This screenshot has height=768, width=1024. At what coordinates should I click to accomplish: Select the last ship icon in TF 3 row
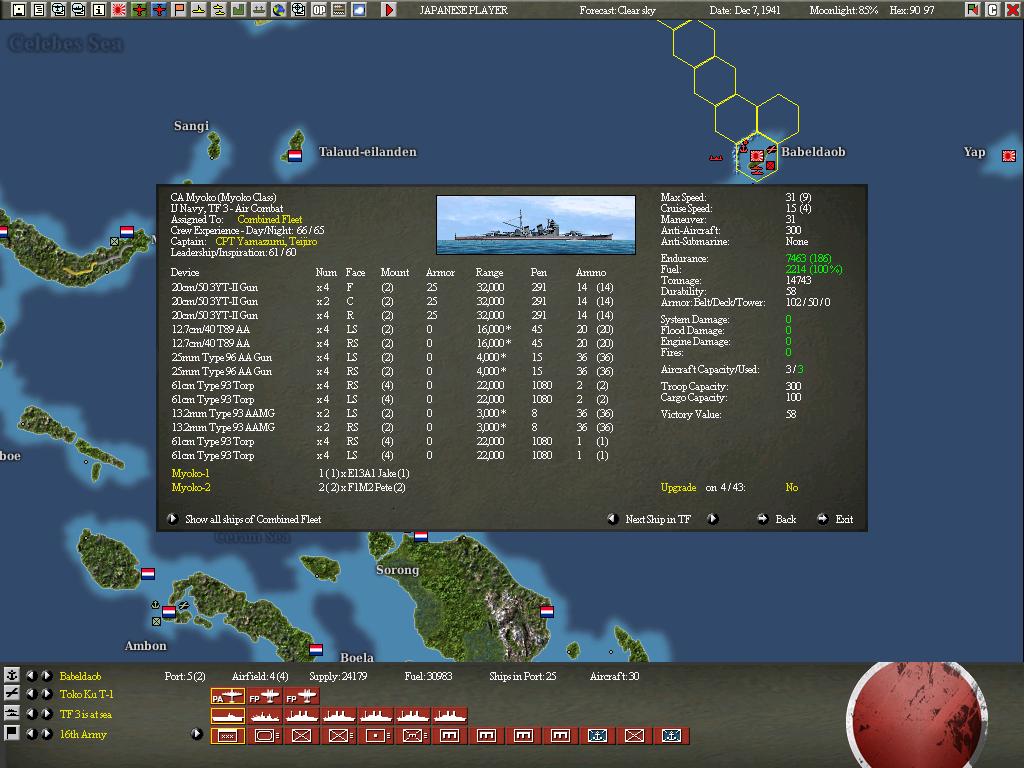(x=449, y=716)
